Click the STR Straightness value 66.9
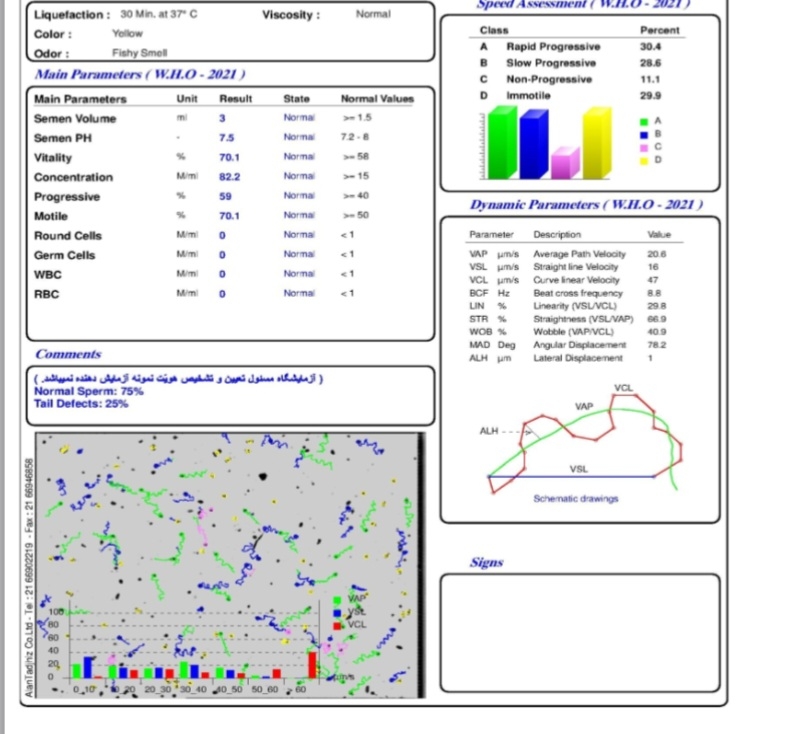This screenshot has width=786, height=734. [x=657, y=319]
